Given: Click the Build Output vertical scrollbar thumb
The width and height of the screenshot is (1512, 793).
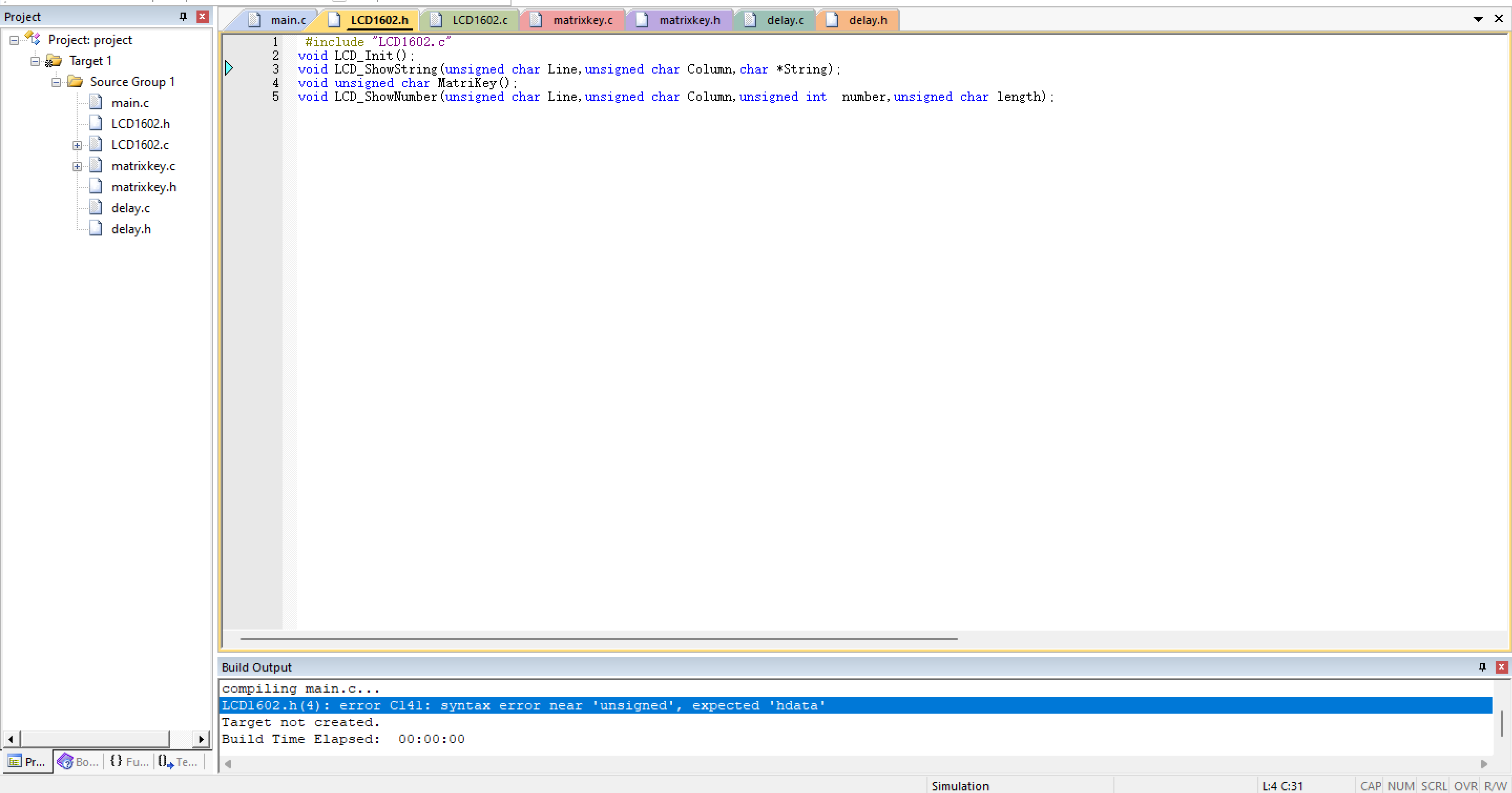Looking at the screenshot, I should click(1502, 723).
